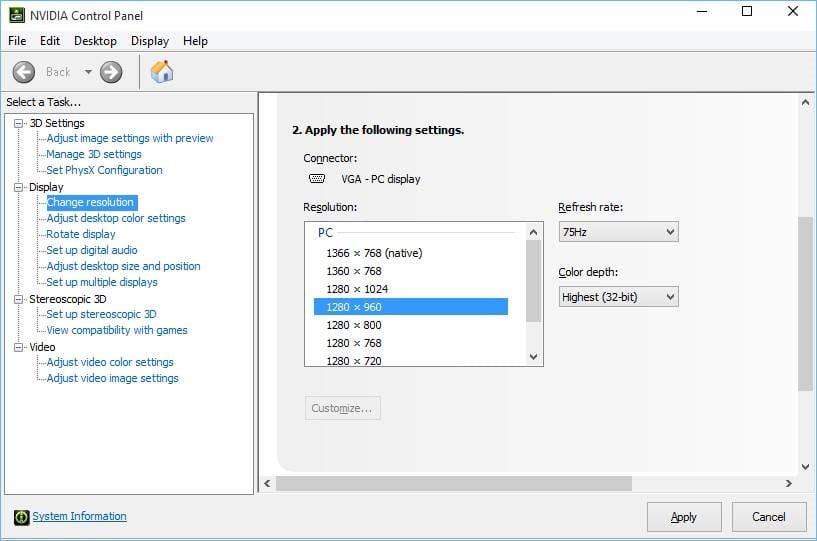Open the Home icon in toolbar
The image size is (817, 541).
pyautogui.click(x=162, y=71)
